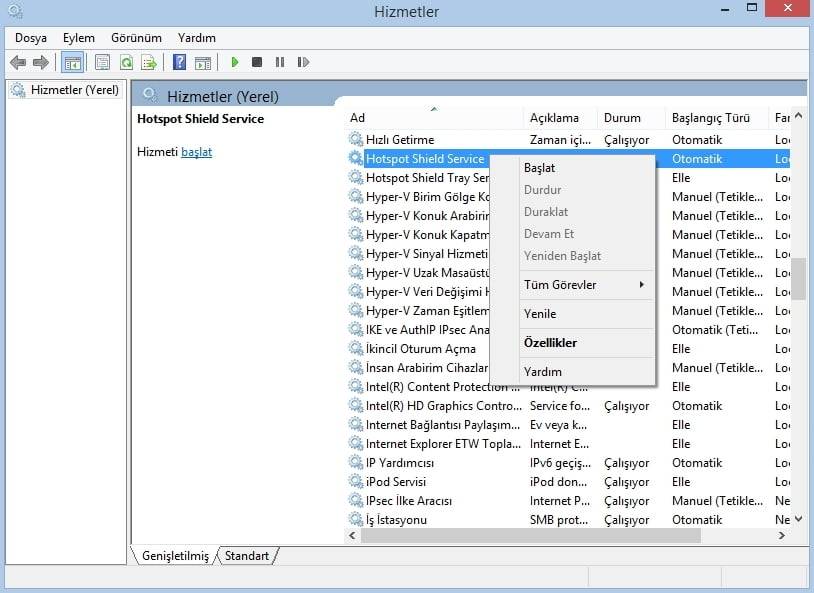Screen dimensions: 814x593
Task: Click the "başlat" link to start the service
Action: pyautogui.click(x=196, y=152)
